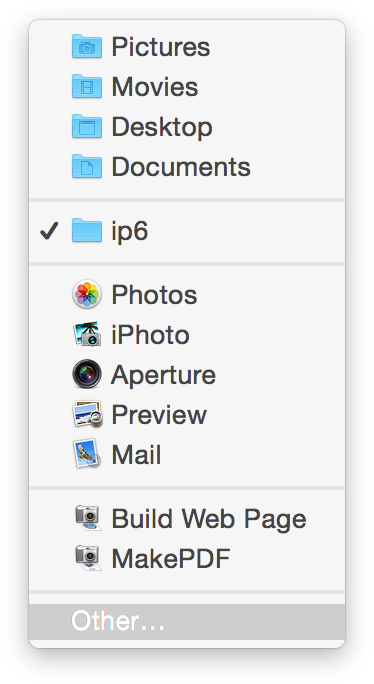Select the Pictures menu entry

coord(187,46)
